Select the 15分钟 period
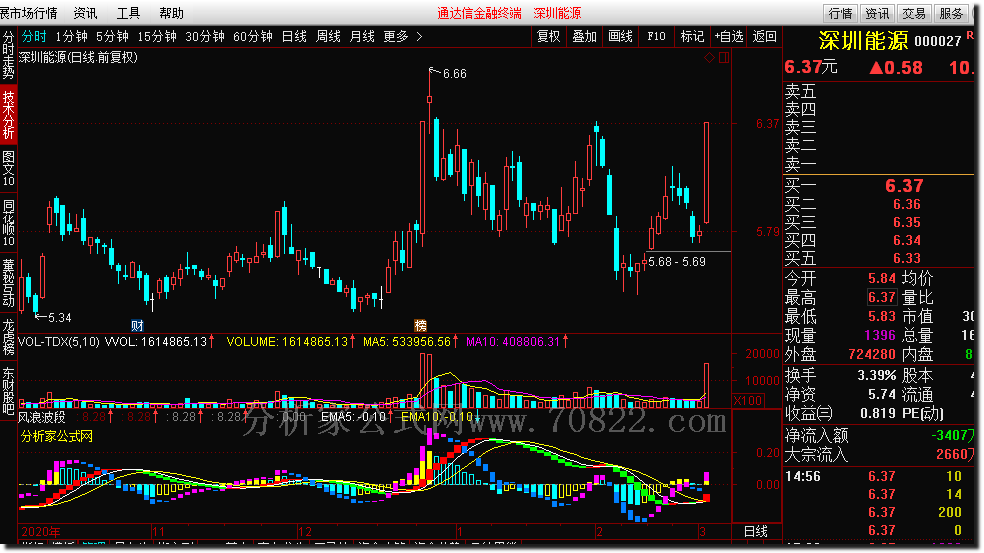This screenshot has height=553, width=984. click(157, 36)
